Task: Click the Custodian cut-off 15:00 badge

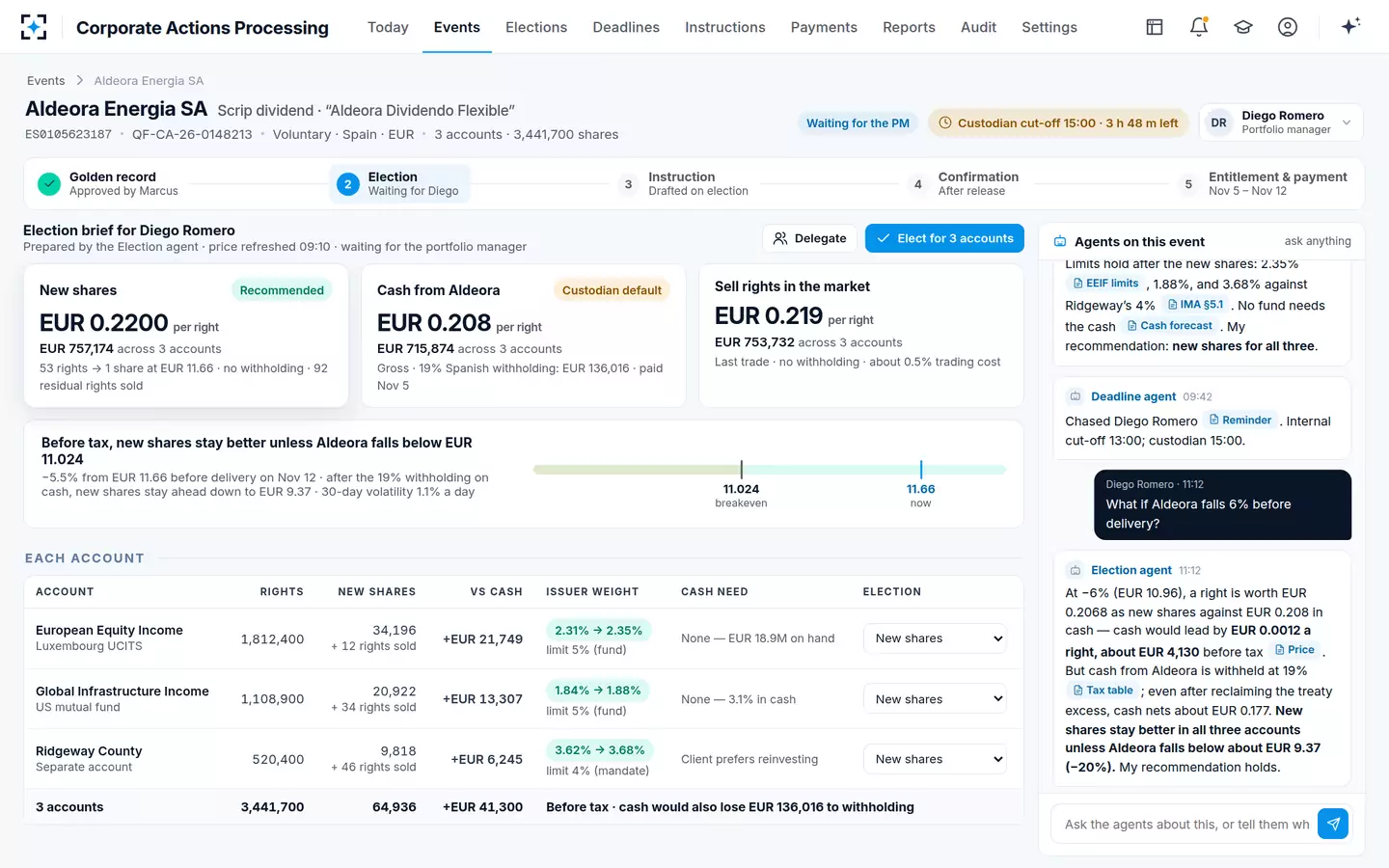Action: [1058, 122]
